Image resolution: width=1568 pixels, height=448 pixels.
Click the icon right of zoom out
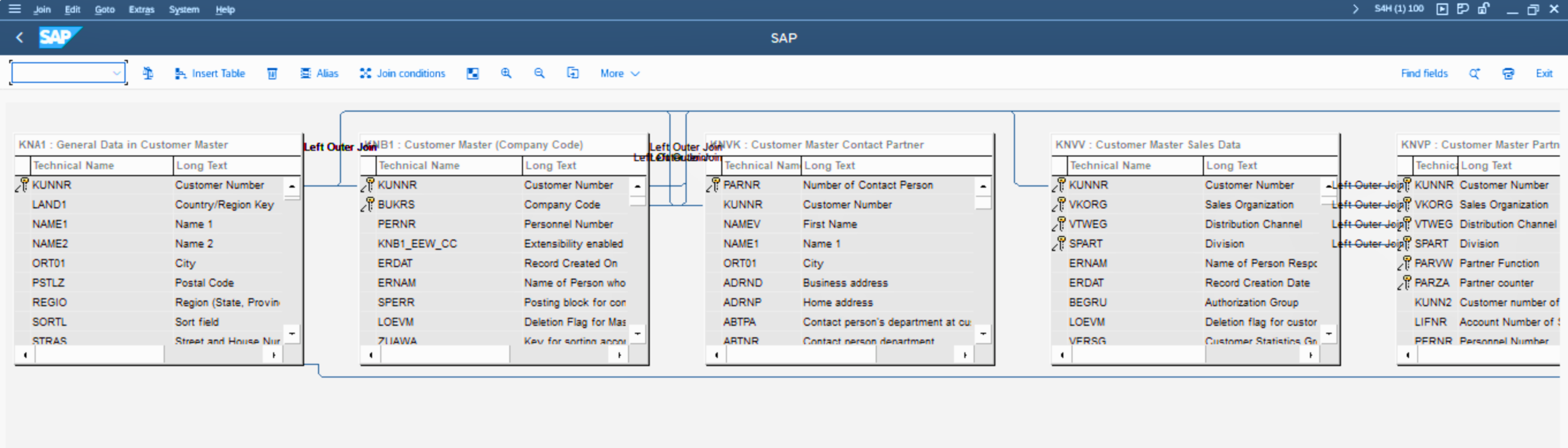pos(573,73)
